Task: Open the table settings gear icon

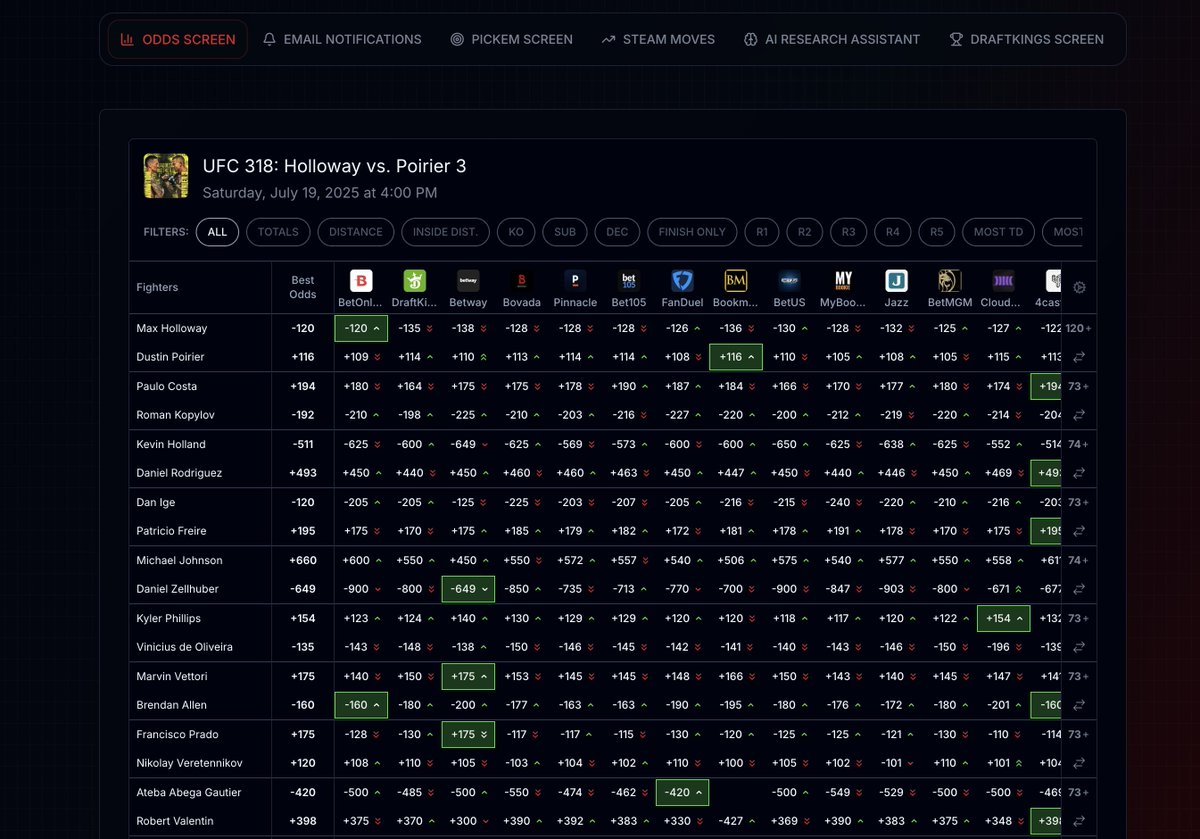Action: [1079, 288]
